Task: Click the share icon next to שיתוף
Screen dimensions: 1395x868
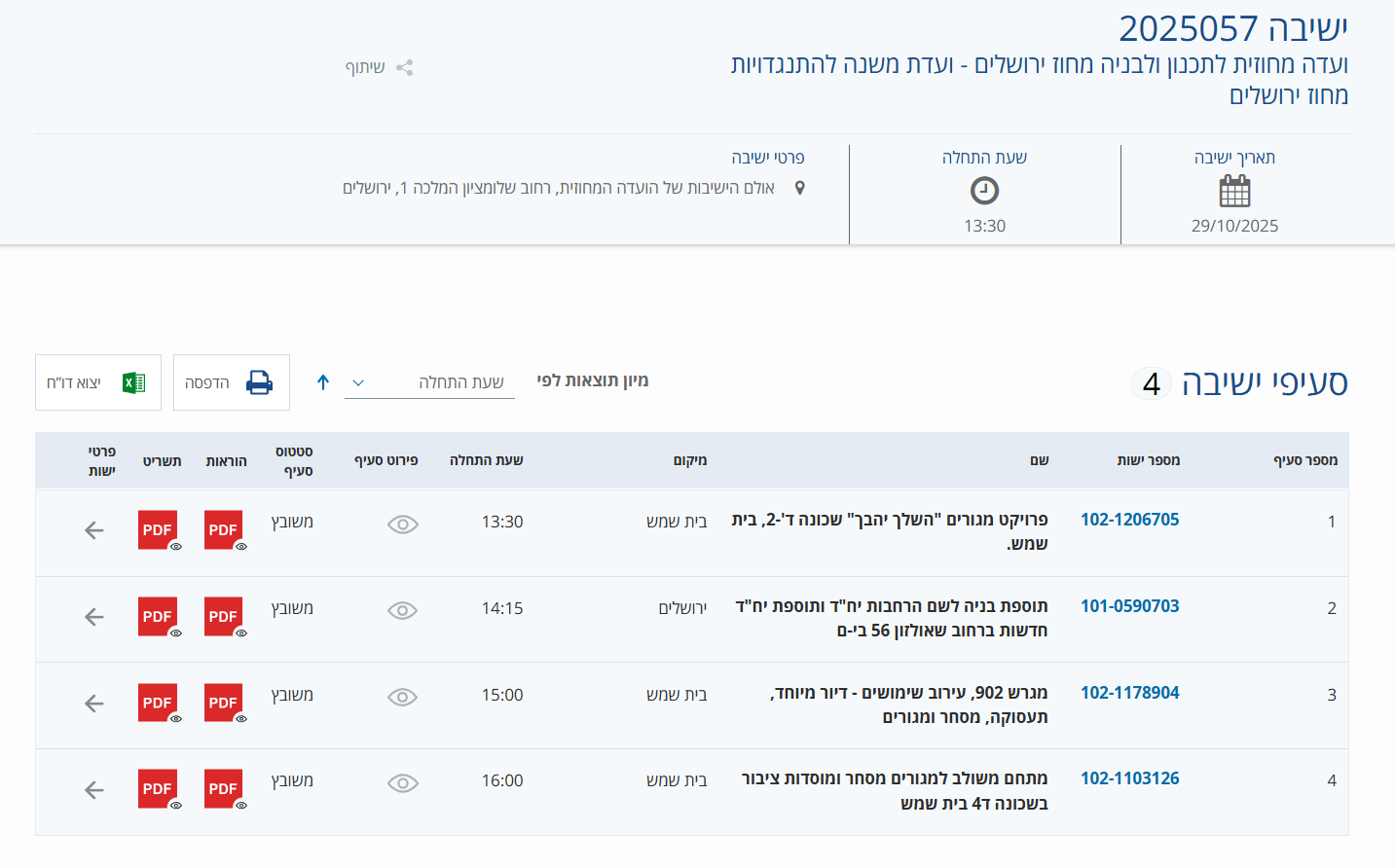Action: click(x=404, y=67)
